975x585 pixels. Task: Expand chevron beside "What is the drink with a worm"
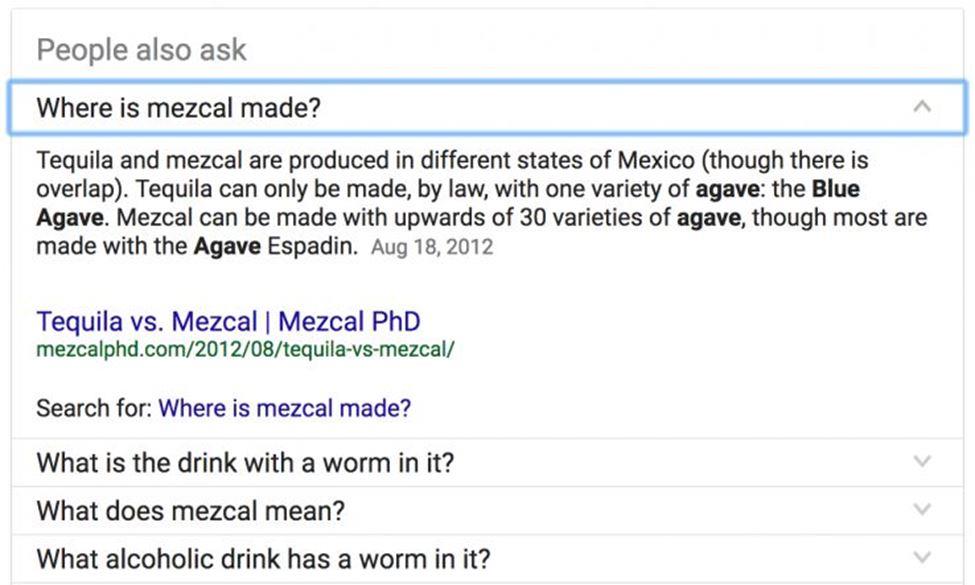pos(923,462)
